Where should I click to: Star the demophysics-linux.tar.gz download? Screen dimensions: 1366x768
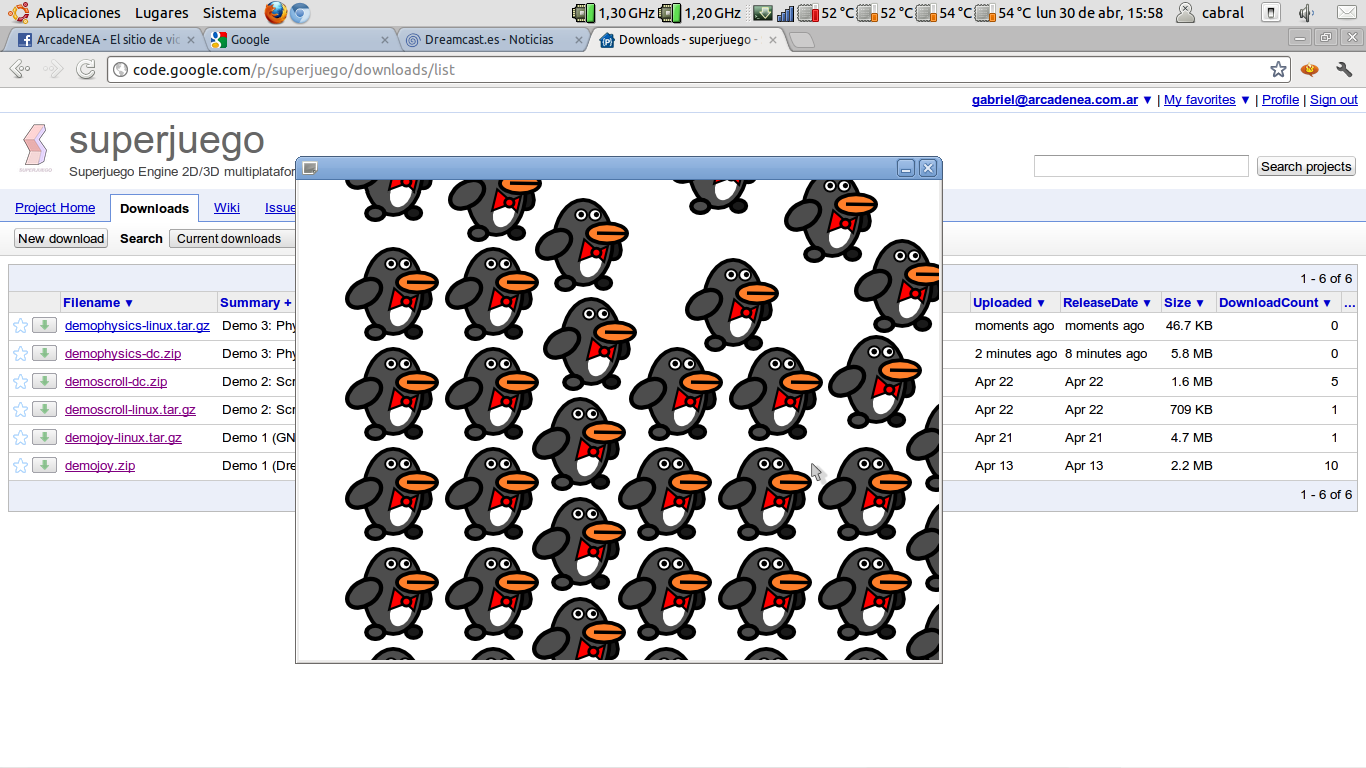point(20,326)
